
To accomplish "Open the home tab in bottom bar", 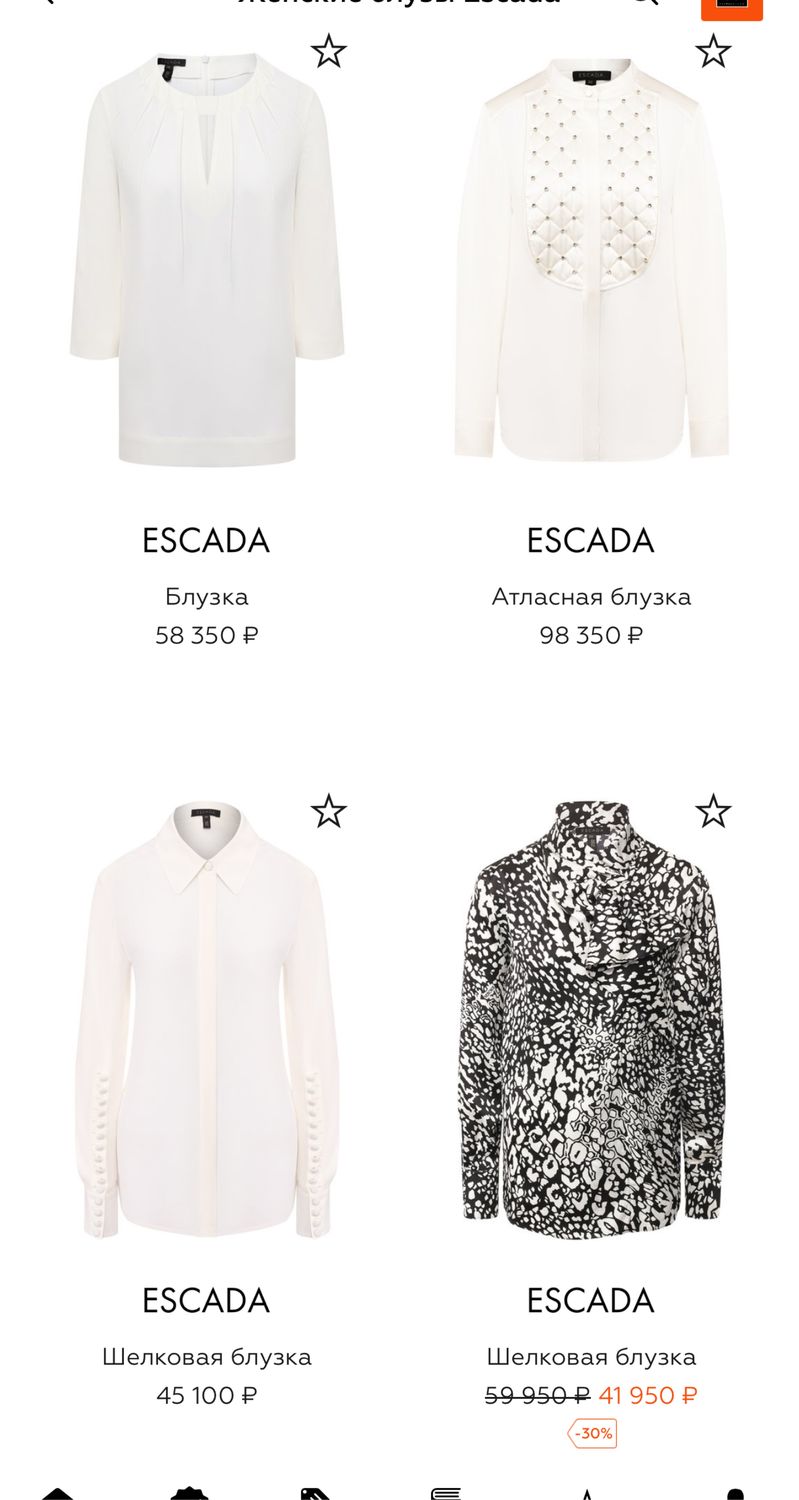I will click(58, 1494).
